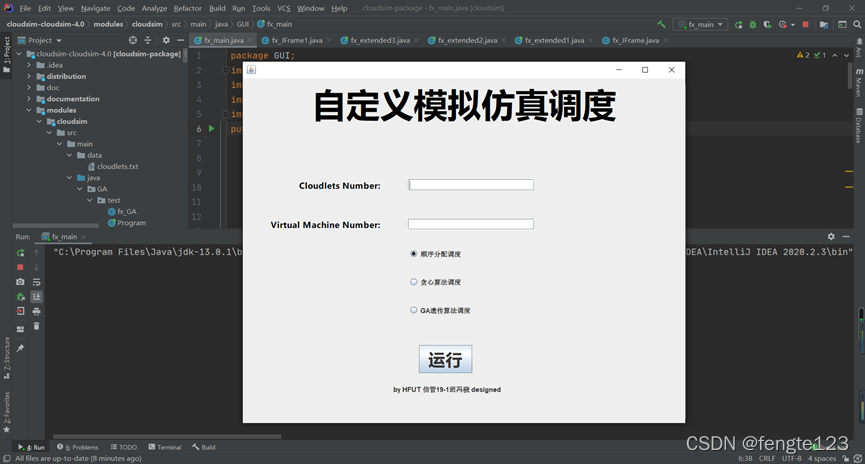Select Program class in project tree
865x464 pixels.
click(x=127, y=223)
